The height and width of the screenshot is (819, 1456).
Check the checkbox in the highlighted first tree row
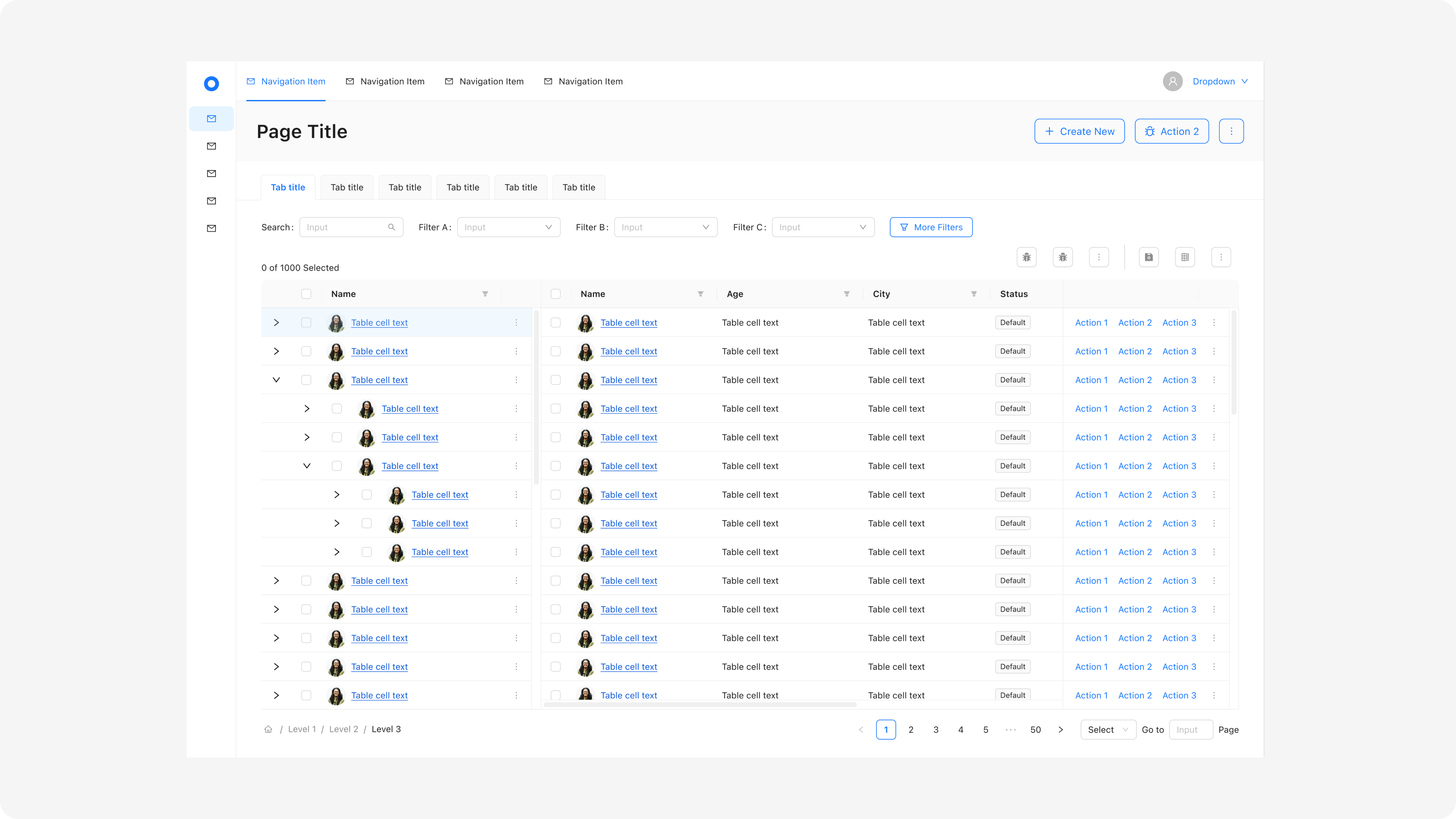tap(306, 323)
